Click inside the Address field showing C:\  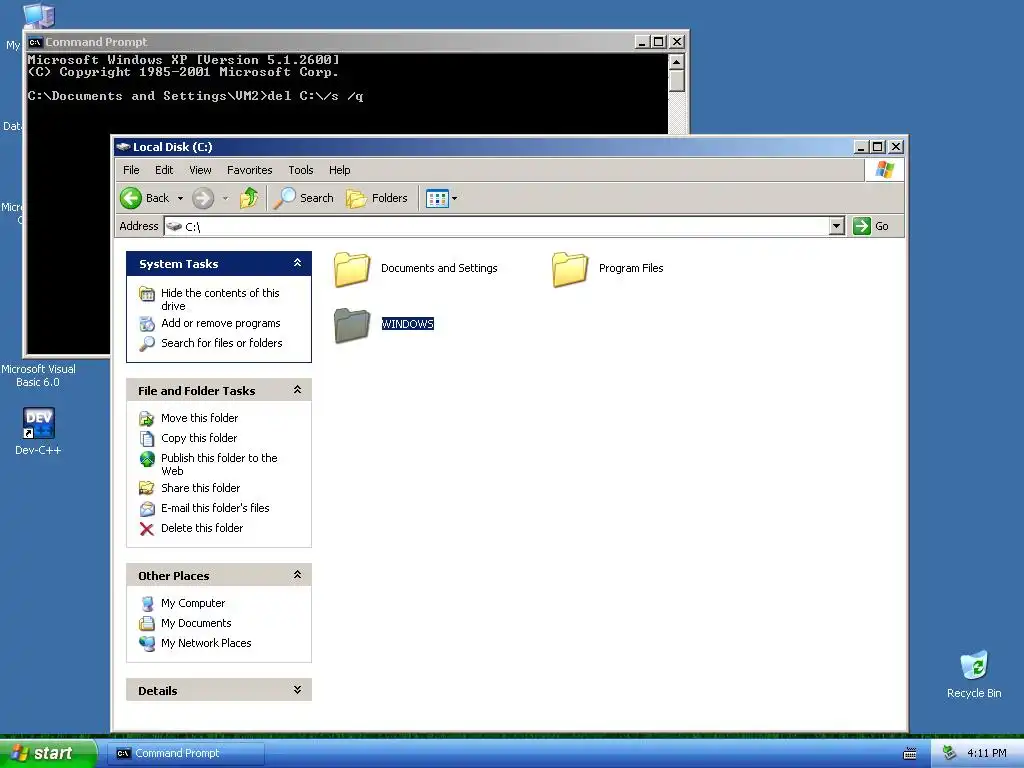tap(497, 226)
